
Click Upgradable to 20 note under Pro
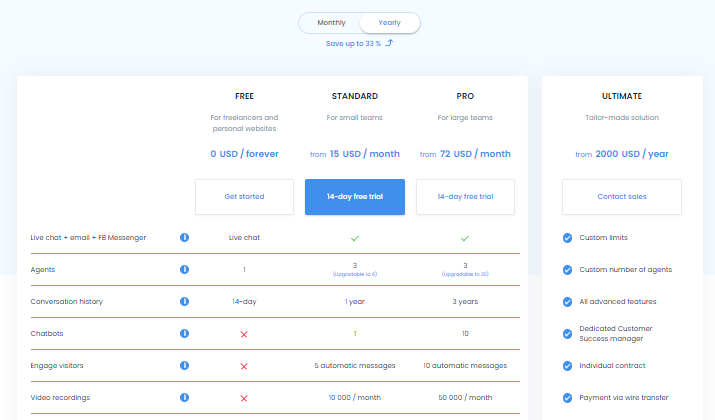click(x=465, y=274)
